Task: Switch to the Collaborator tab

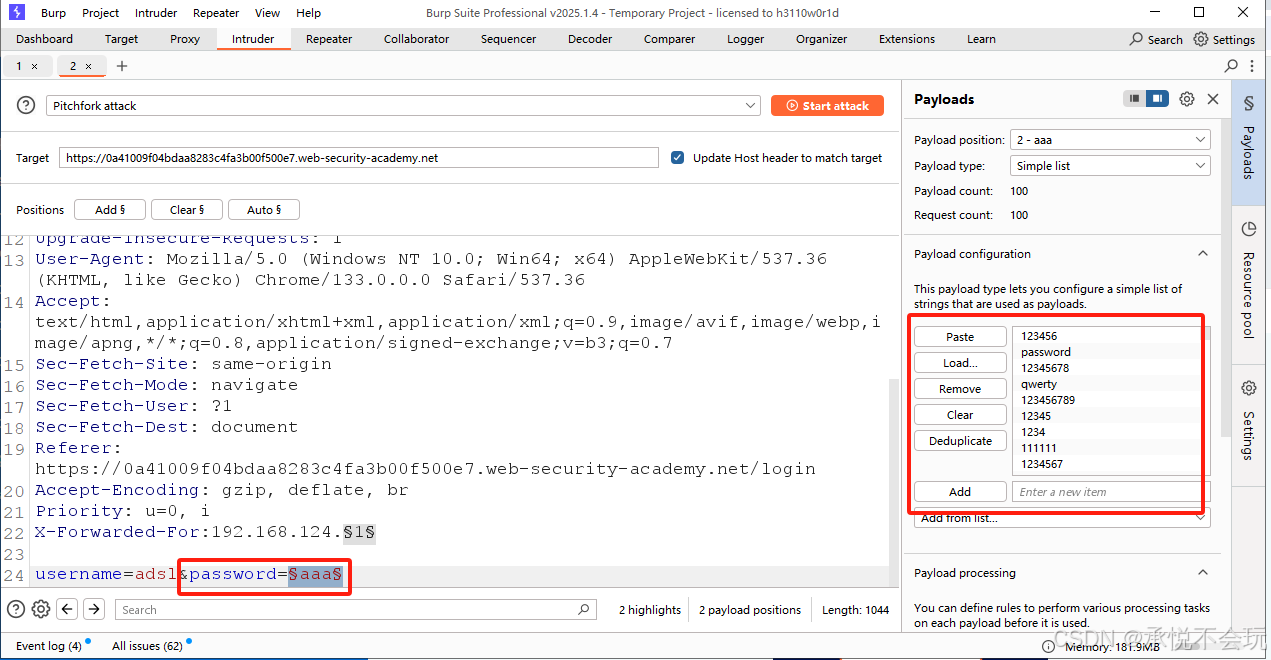Action: [x=417, y=39]
